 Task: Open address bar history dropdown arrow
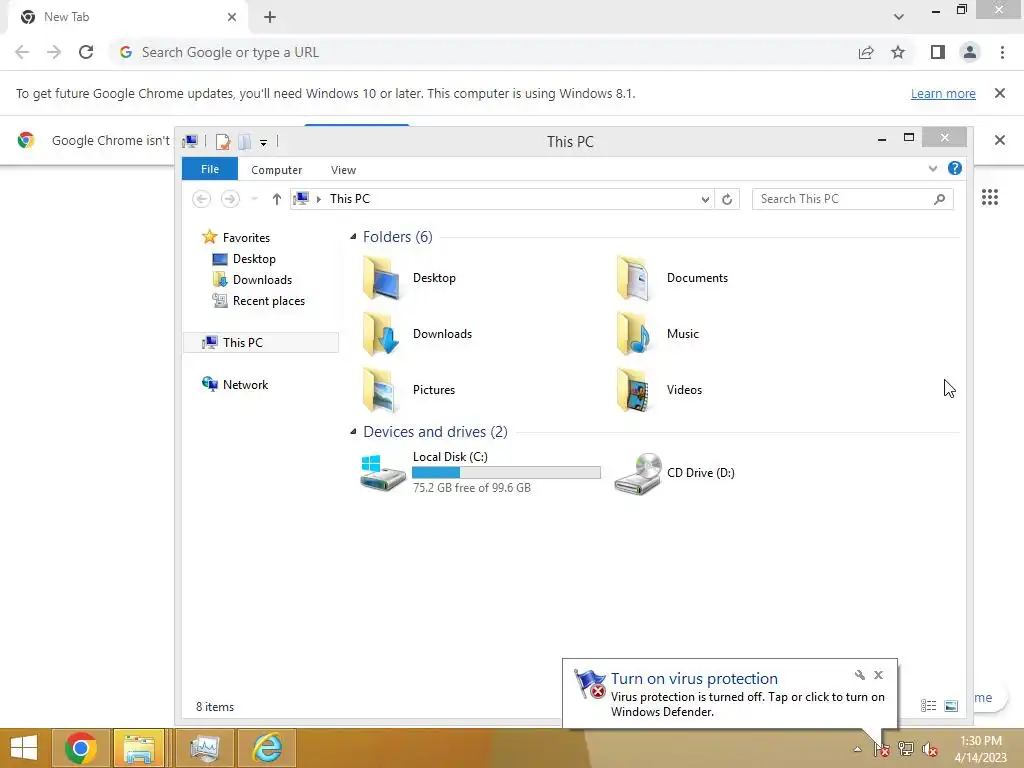click(x=705, y=199)
